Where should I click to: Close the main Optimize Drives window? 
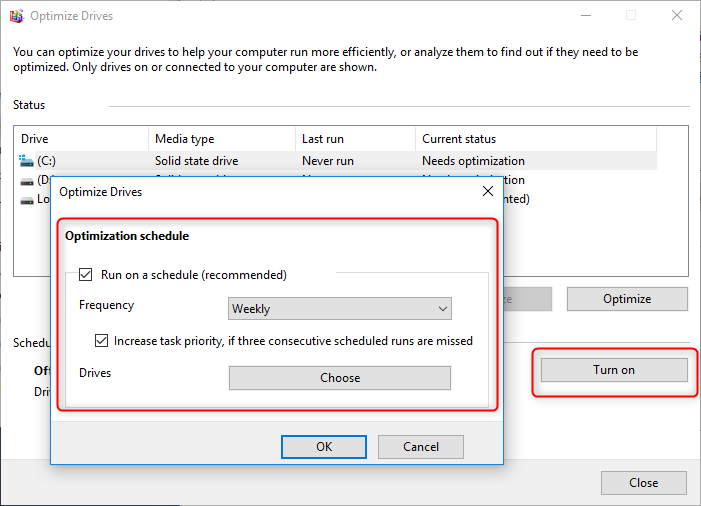pyautogui.click(x=676, y=16)
